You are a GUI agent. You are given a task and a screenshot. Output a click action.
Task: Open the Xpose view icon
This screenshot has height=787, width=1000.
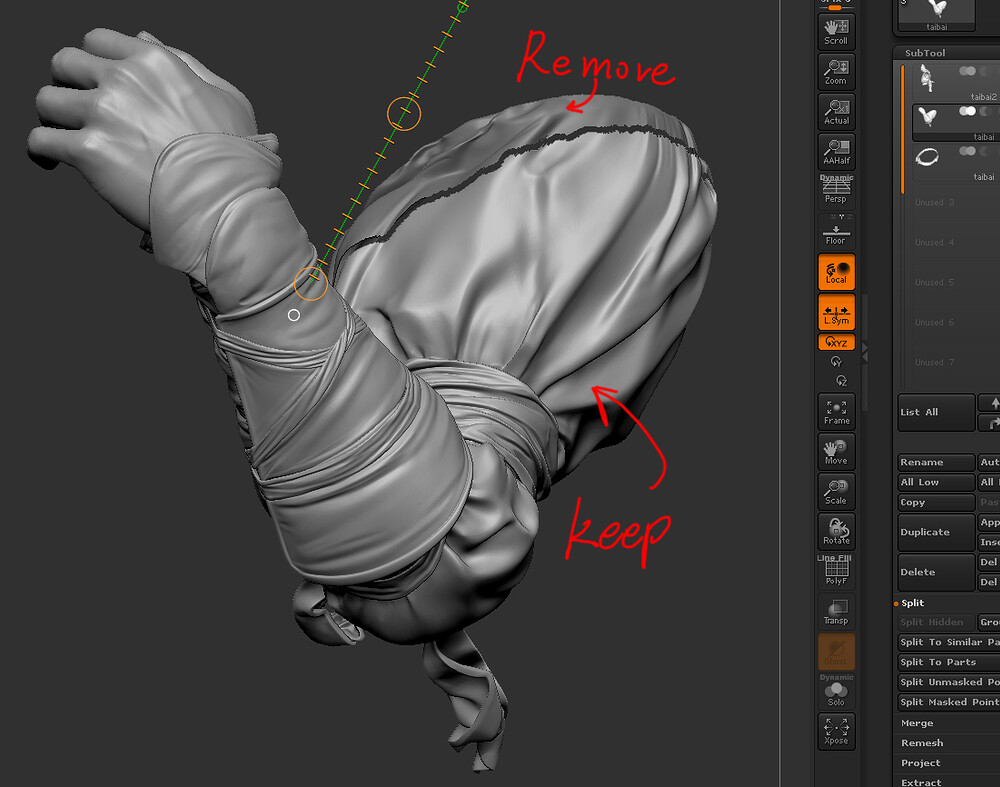tap(836, 732)
